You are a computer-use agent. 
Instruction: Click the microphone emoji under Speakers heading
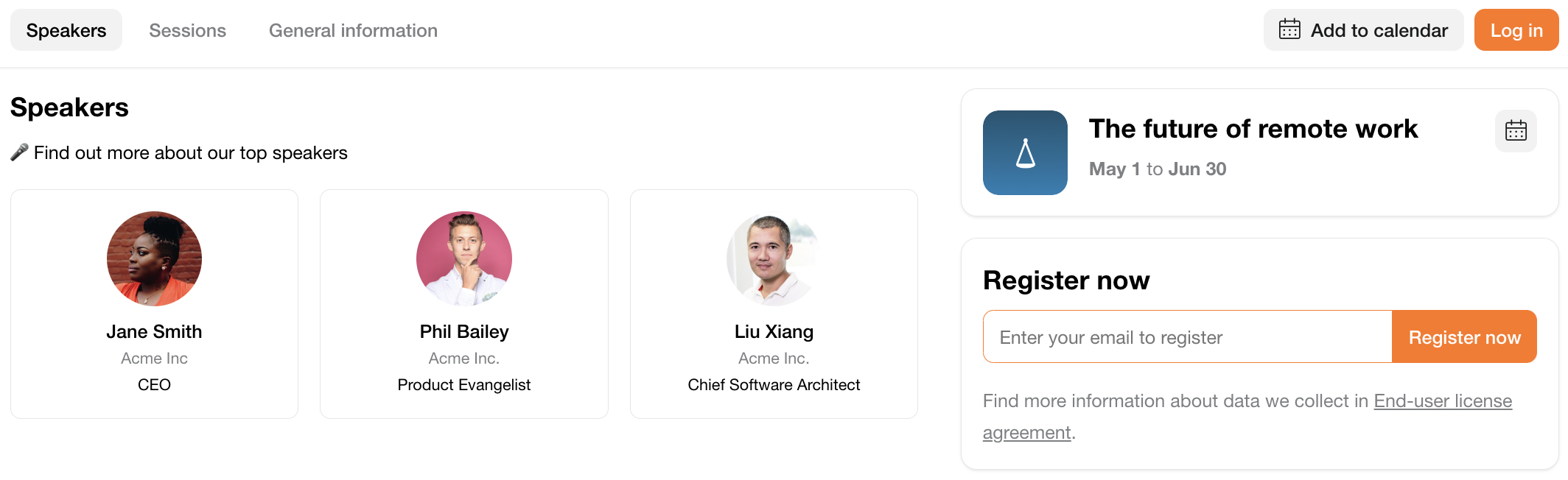(x=20, y=152)
